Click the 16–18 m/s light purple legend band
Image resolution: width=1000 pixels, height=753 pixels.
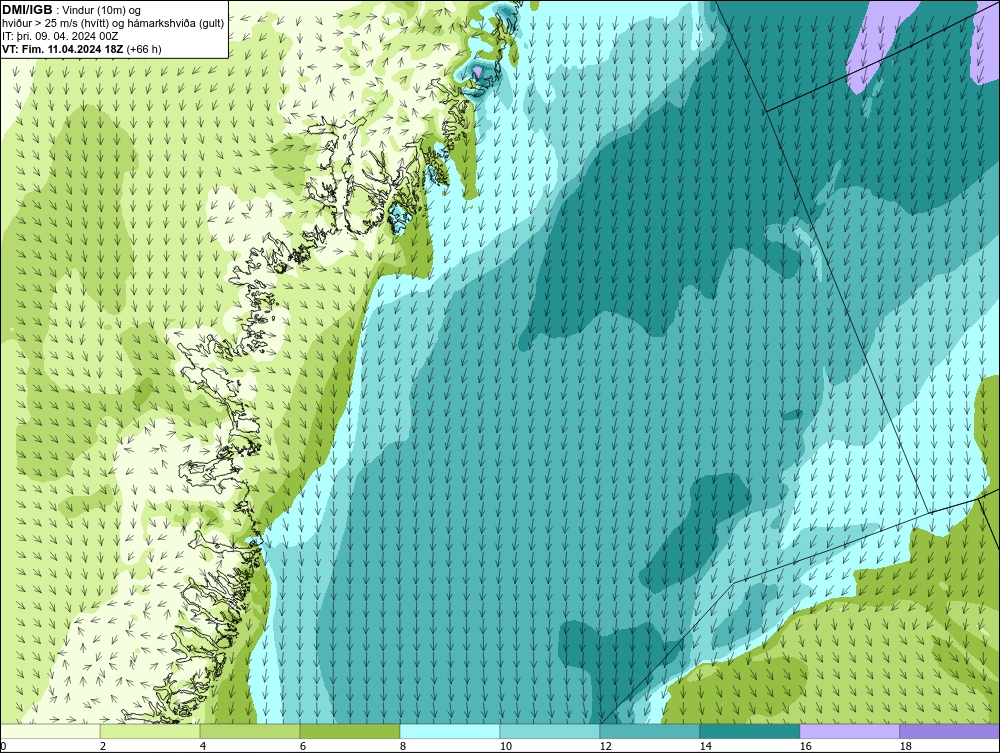point(849,731)
